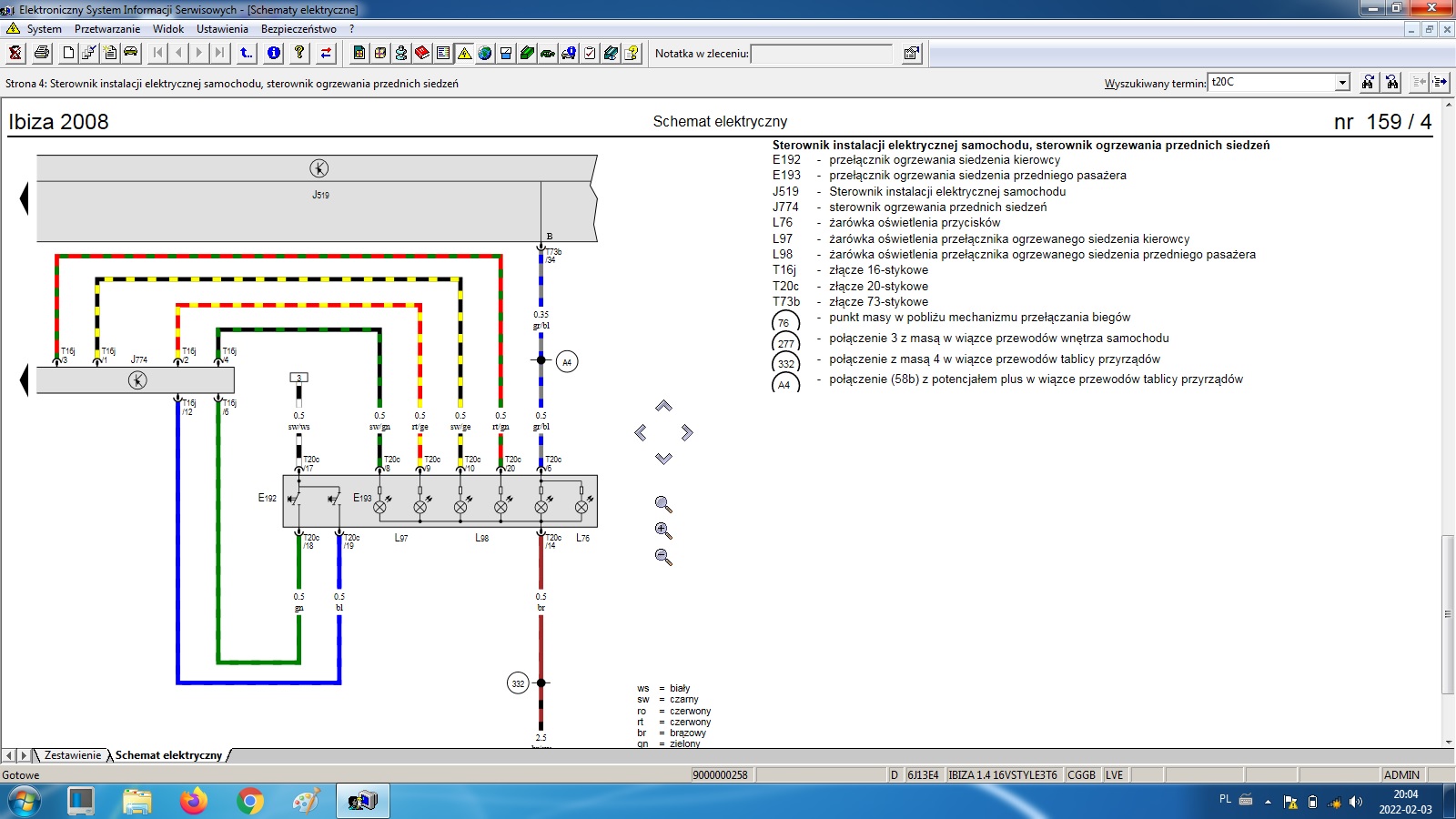Go to the previous page using the toolbar arrow
This screenshot has width=1456, height=819.
(178, 53)
